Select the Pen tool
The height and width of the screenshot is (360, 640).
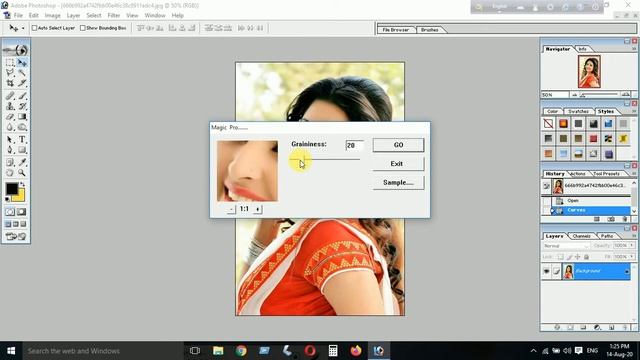tap(10, 150)
